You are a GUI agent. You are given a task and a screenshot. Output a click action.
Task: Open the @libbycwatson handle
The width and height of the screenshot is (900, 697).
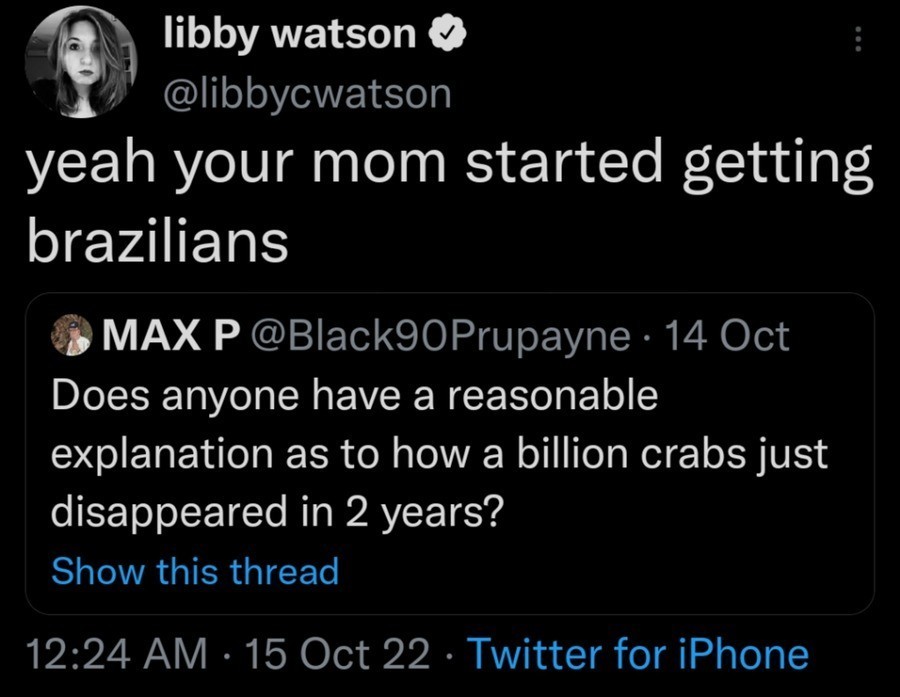tap(307, 93)
